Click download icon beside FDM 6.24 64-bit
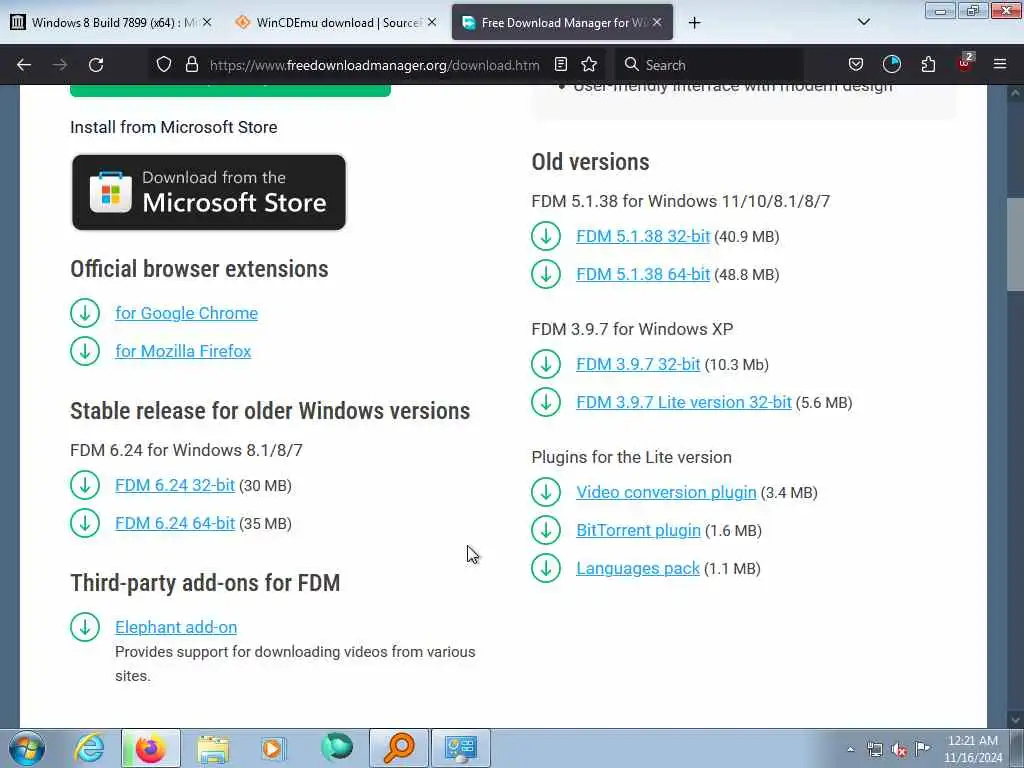 85,523
